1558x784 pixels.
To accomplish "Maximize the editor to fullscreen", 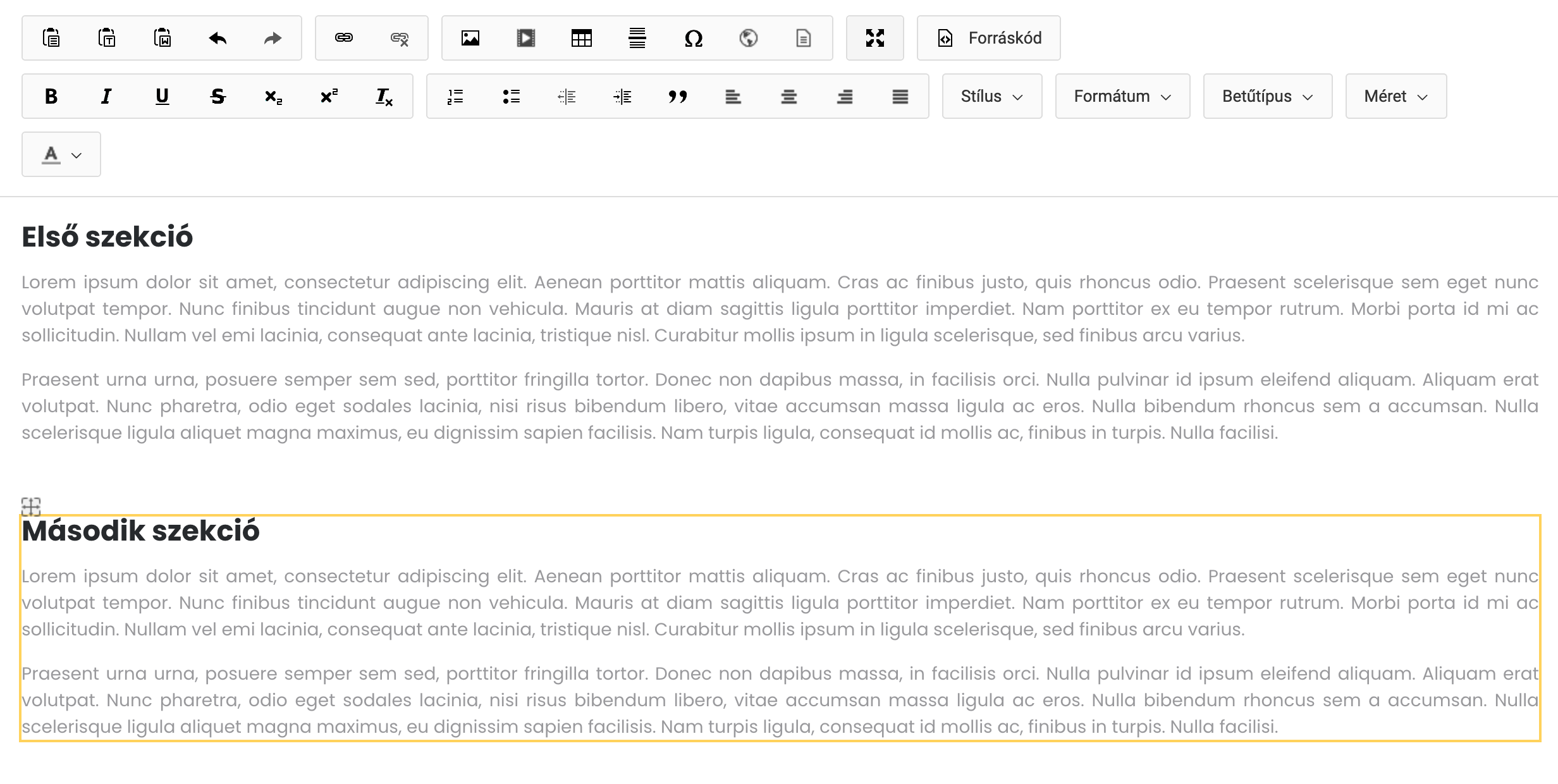I will (x=874, y=38).
